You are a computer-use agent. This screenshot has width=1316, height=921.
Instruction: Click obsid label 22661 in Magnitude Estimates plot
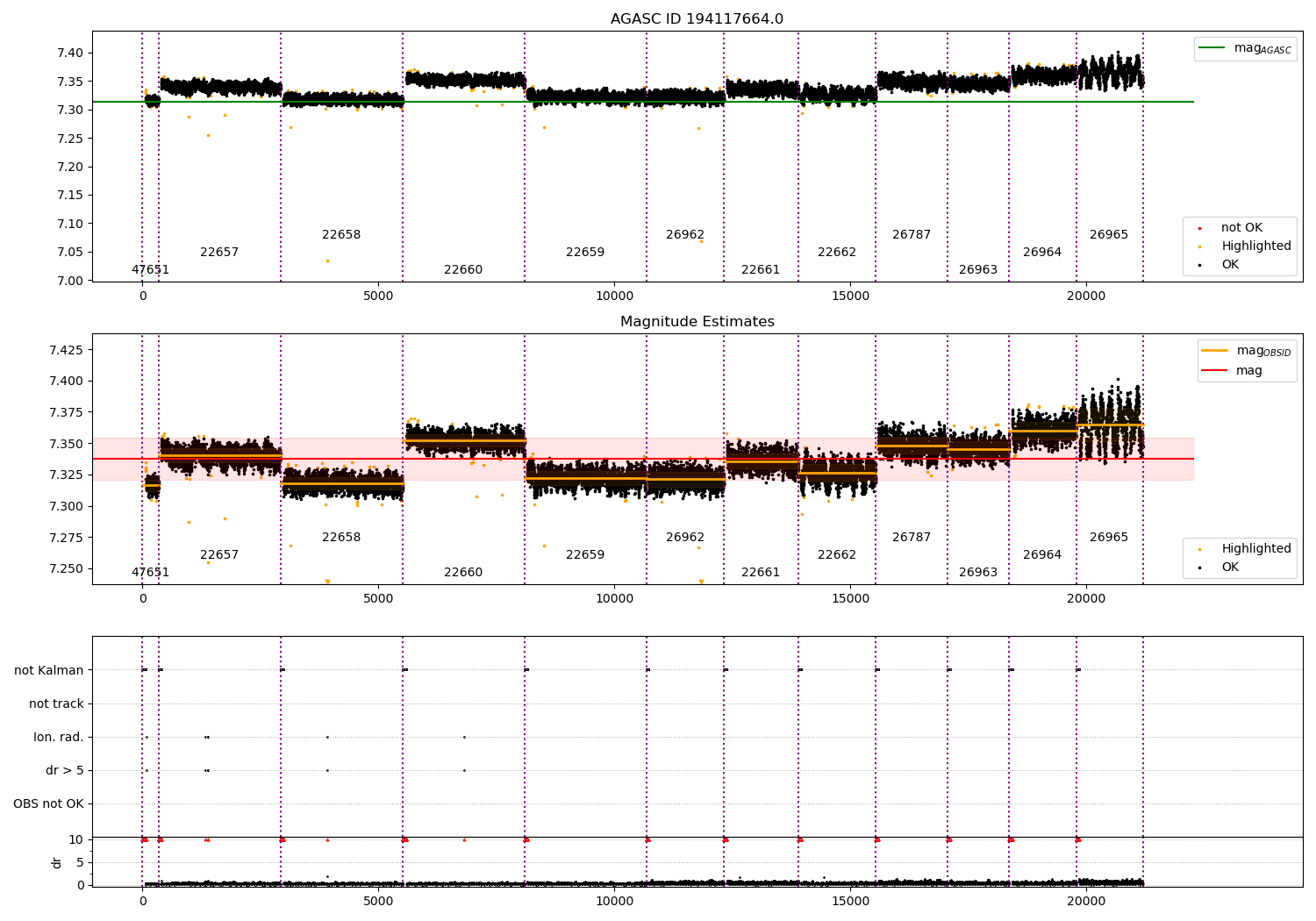pyautogui.click(x=761, y=573)
